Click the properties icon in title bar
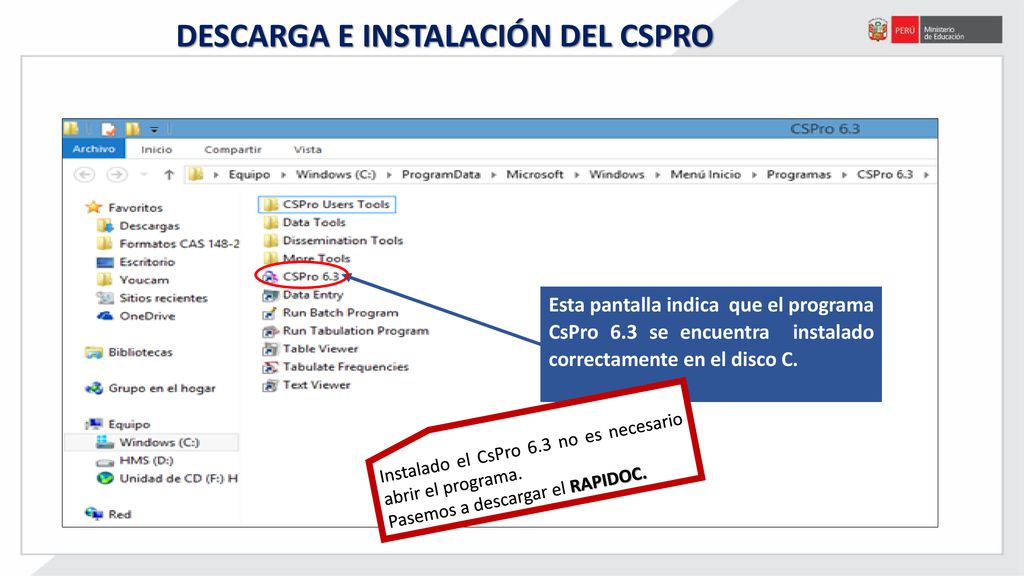 click(x=108, y=129)
